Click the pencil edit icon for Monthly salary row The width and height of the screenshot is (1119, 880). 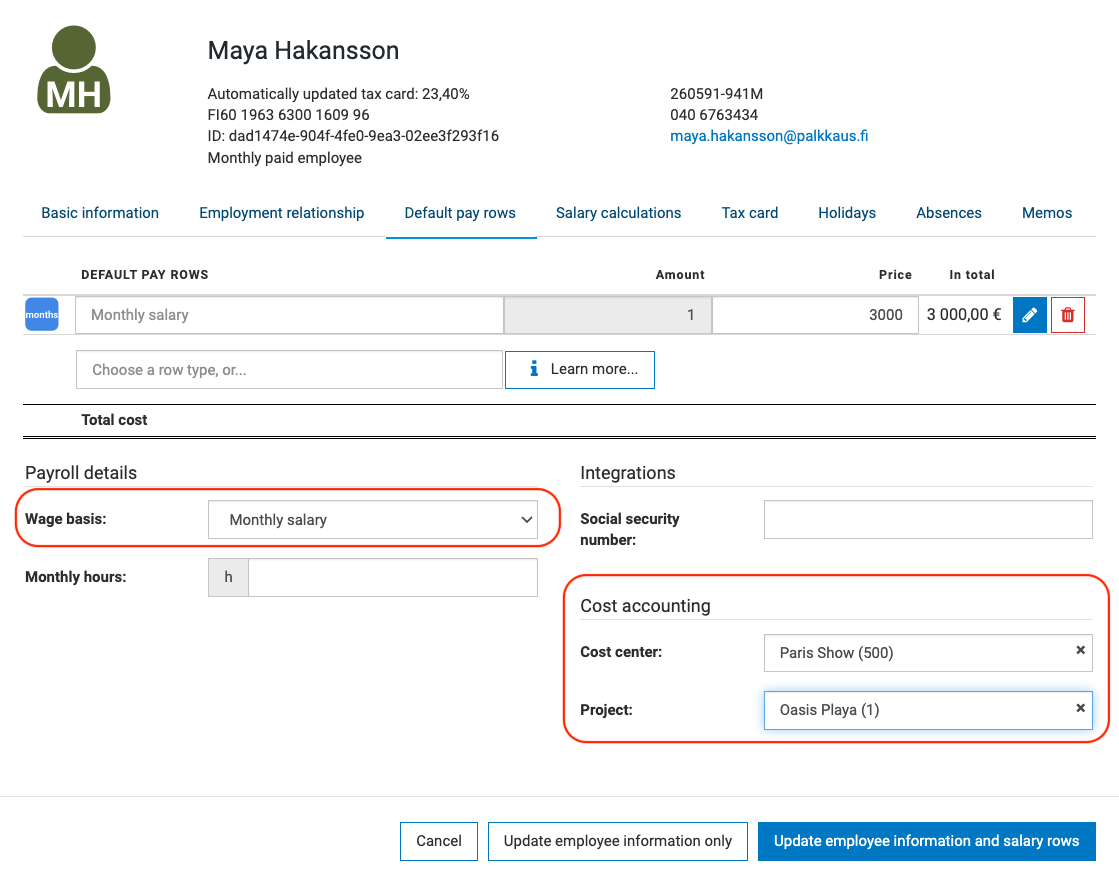(x=1029, y=315)
